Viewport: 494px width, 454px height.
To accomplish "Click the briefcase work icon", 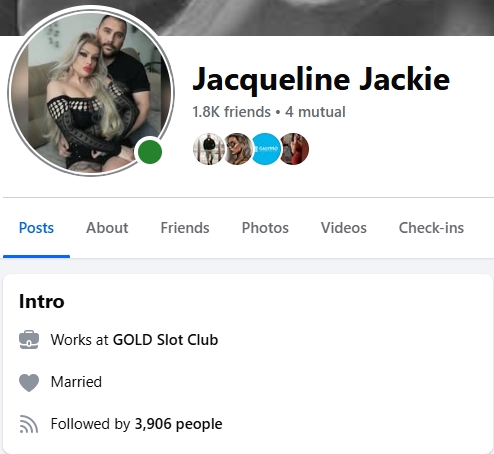I will pos(29,340).
